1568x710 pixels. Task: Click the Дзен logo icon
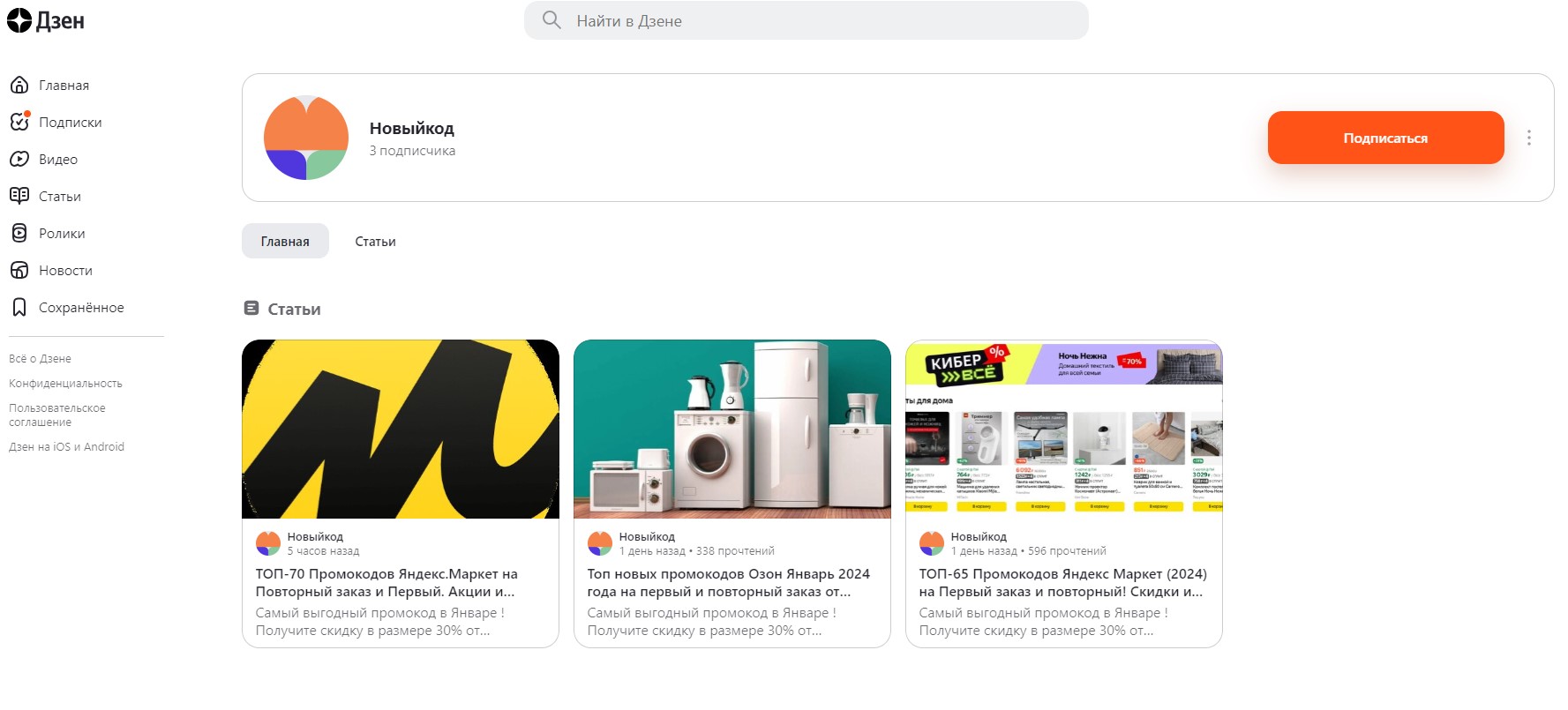tap(19, 21)
